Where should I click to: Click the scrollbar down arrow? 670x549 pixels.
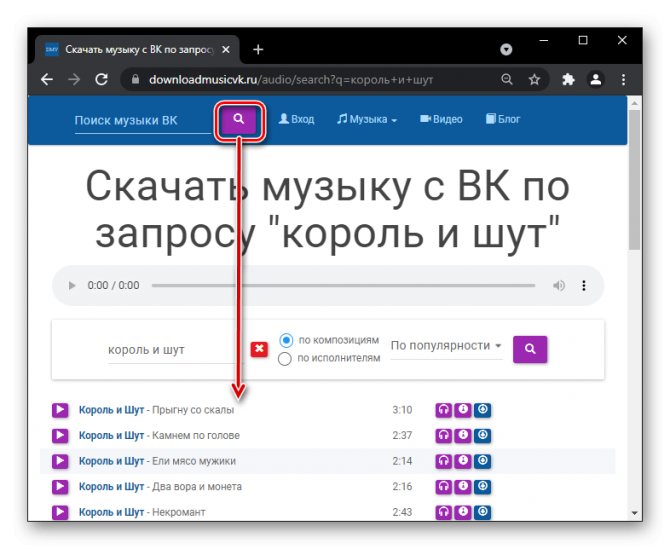[x=634, y=513]
